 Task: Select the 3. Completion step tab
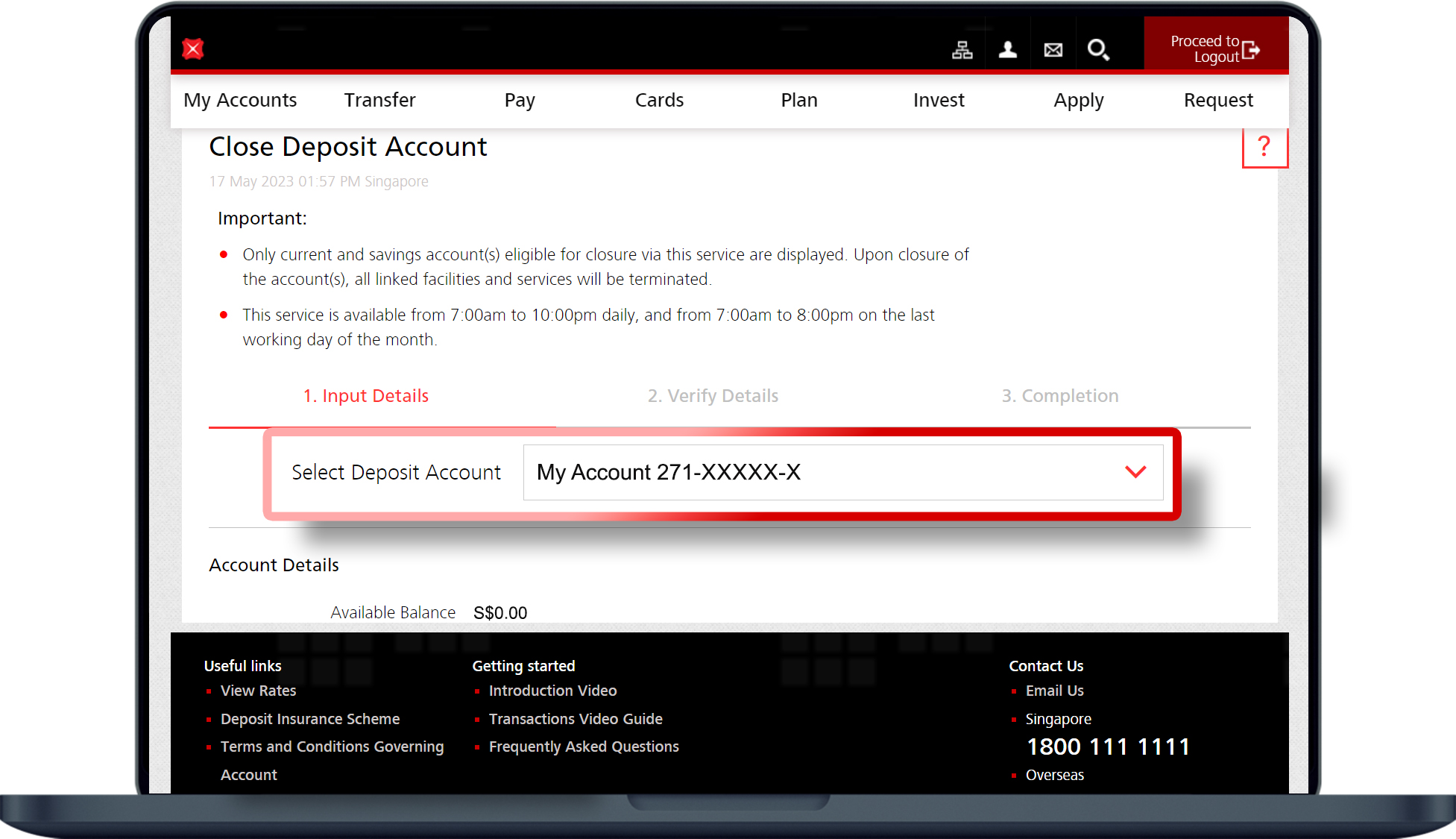pyautogui.click(x=1059, y=396)
